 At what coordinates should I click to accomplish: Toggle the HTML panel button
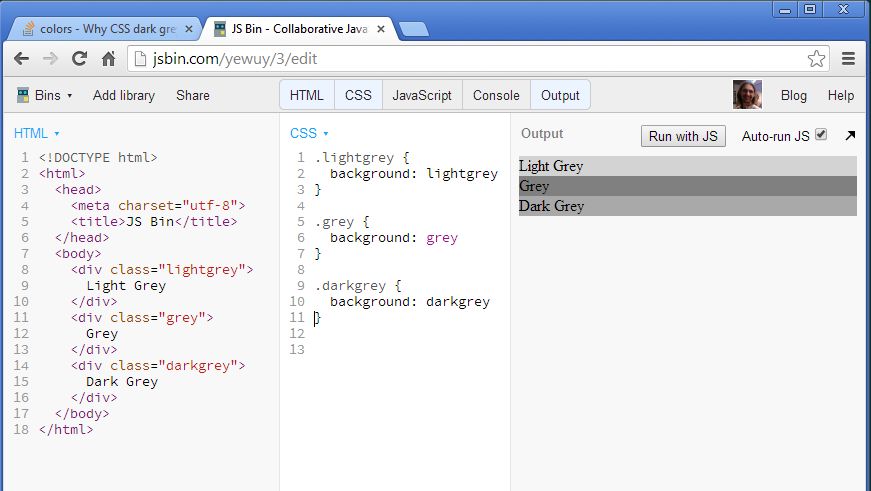(x=307, y=95)
